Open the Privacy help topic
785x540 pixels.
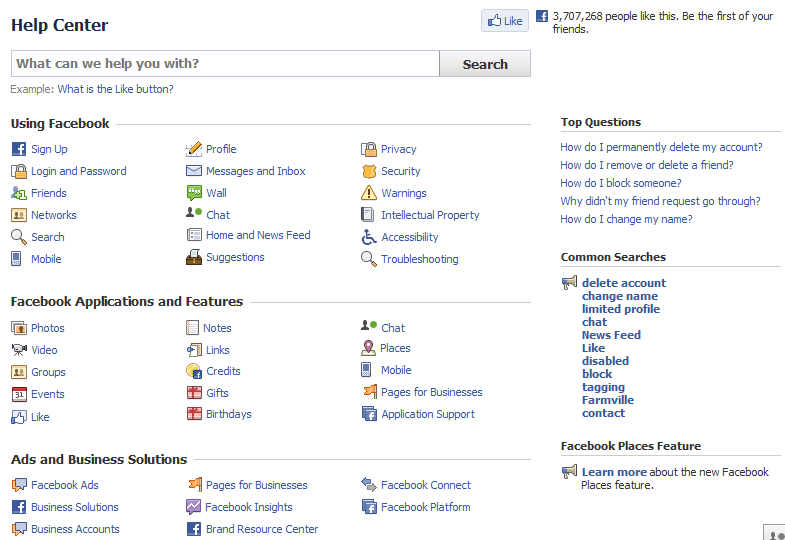398,149
